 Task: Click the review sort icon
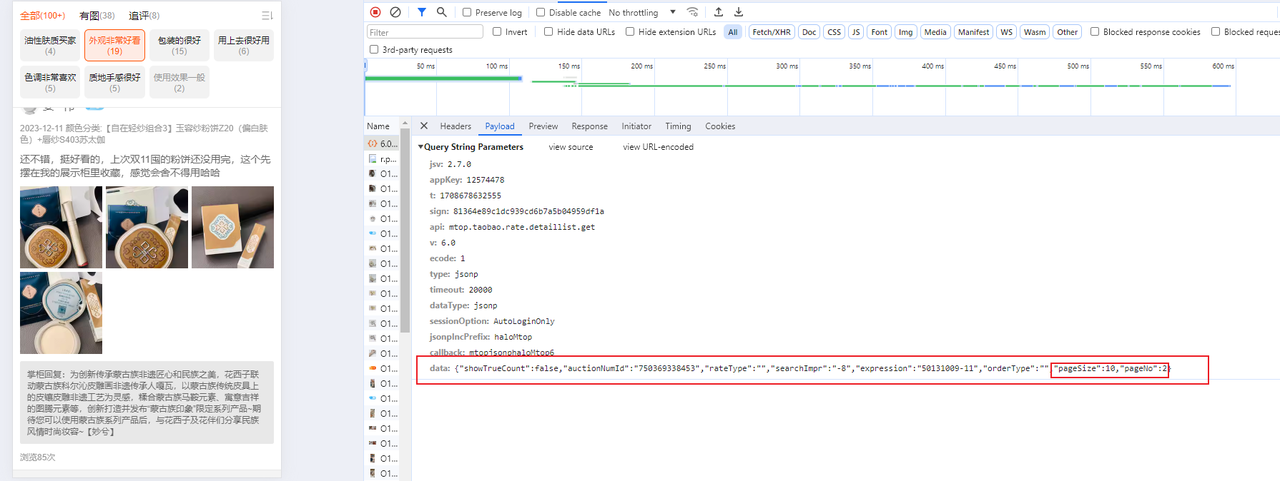[x=266, y=16]
